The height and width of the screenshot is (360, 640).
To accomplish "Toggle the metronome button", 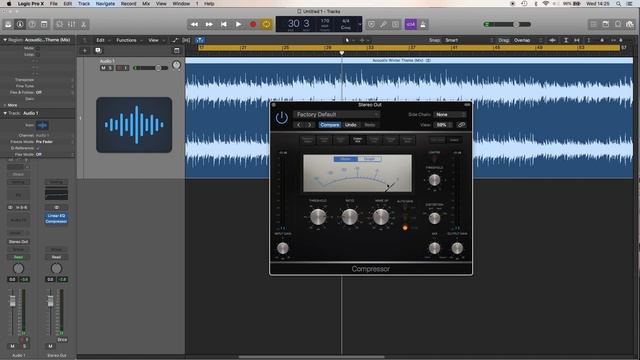I will tap(423, 24).
